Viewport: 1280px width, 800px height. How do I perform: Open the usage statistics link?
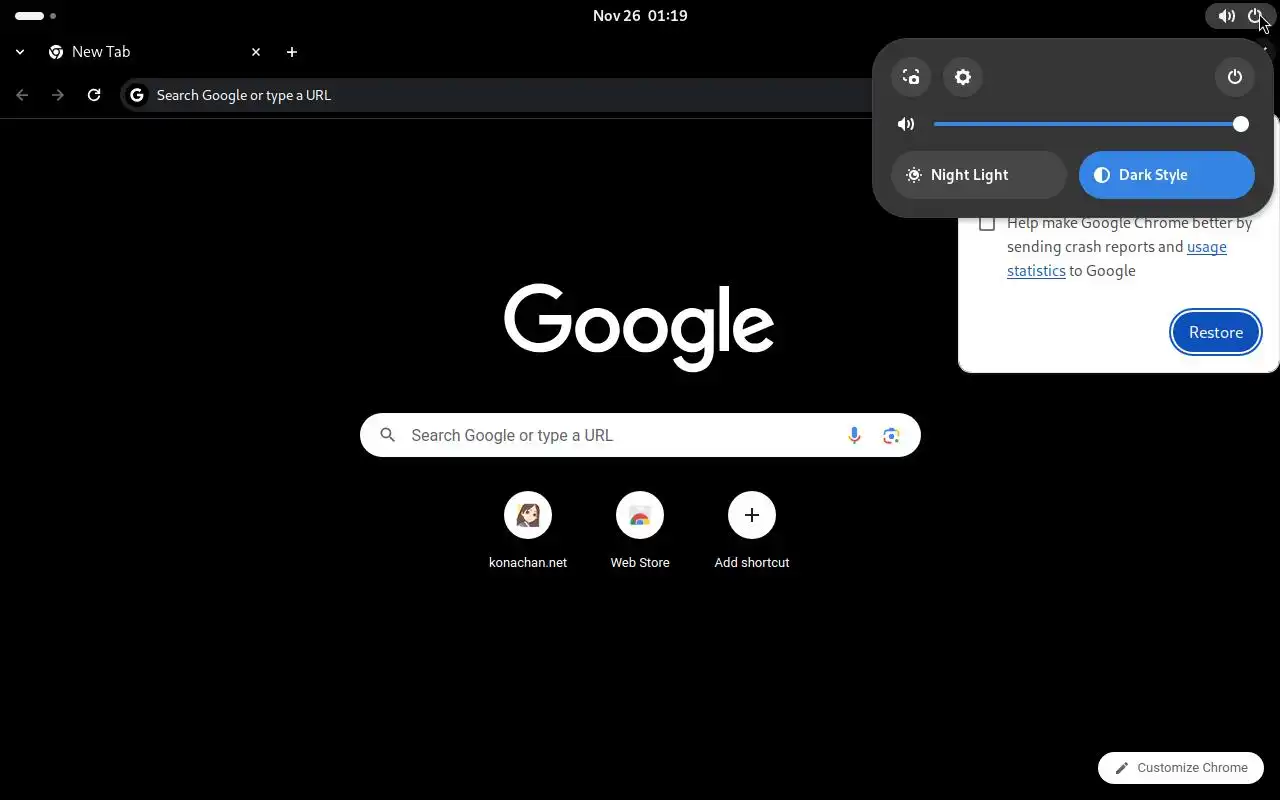point(1117,259)
